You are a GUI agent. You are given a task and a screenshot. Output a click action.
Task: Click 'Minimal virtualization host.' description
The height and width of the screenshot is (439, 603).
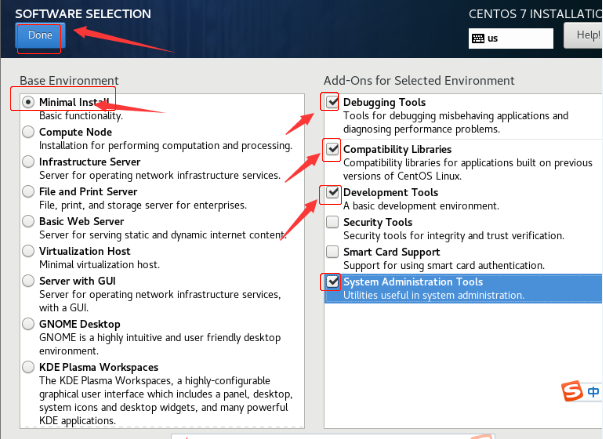(99, 264)
